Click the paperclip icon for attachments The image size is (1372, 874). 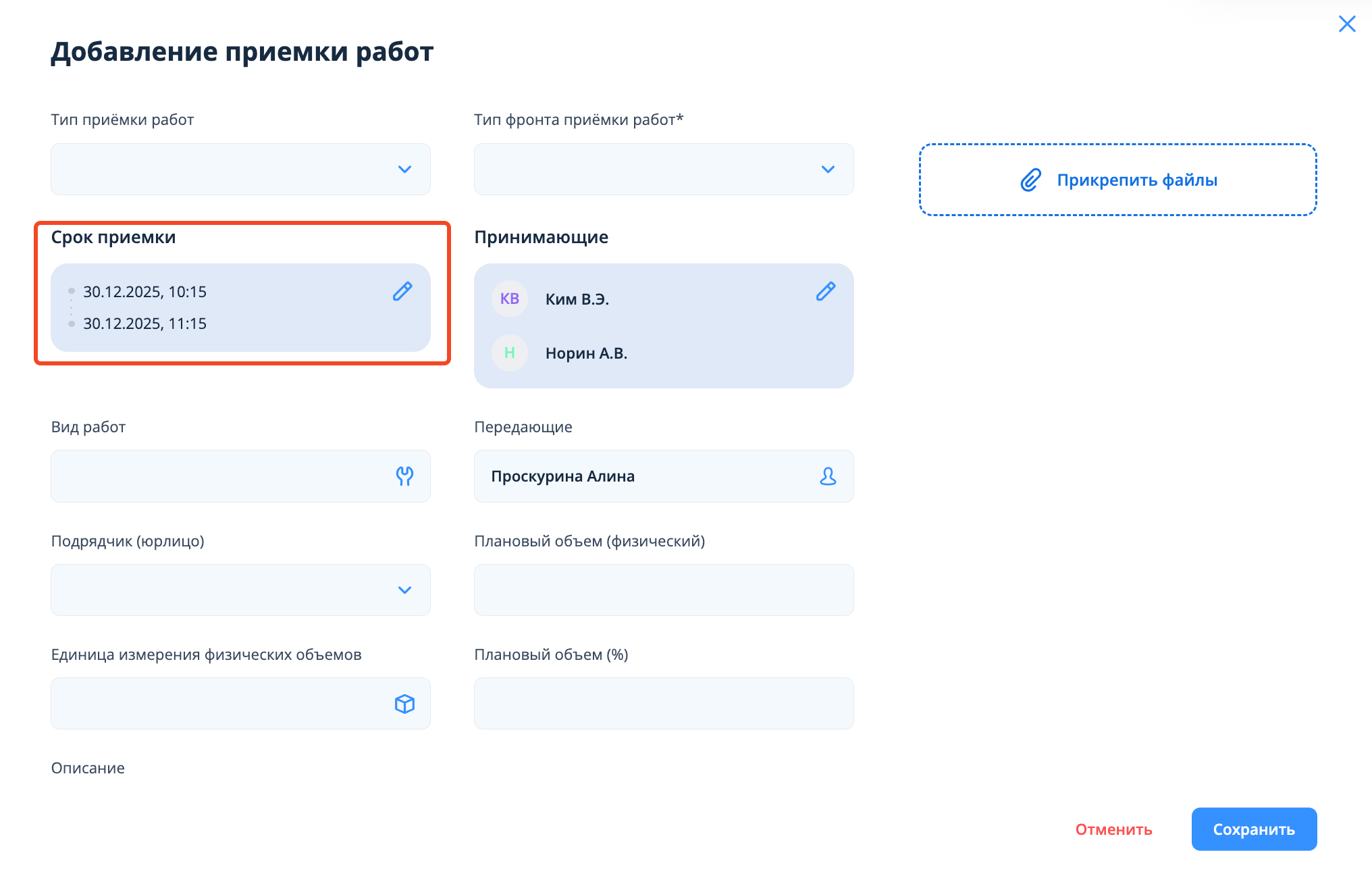(1030, 180)
